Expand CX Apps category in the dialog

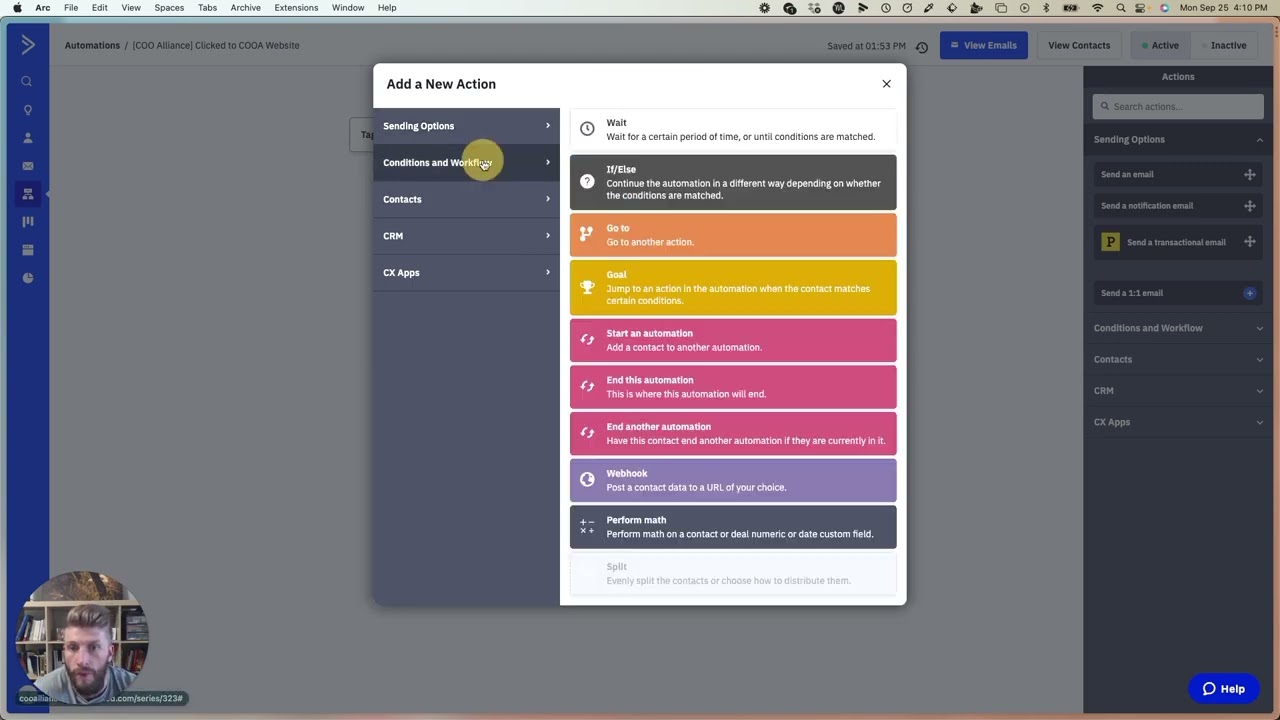tap(466, 273)
